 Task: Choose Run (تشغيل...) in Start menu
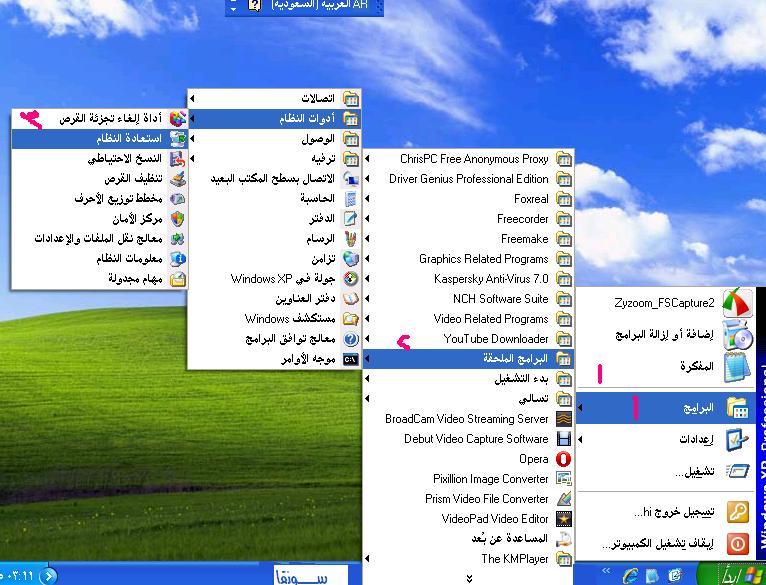point(666,471)
